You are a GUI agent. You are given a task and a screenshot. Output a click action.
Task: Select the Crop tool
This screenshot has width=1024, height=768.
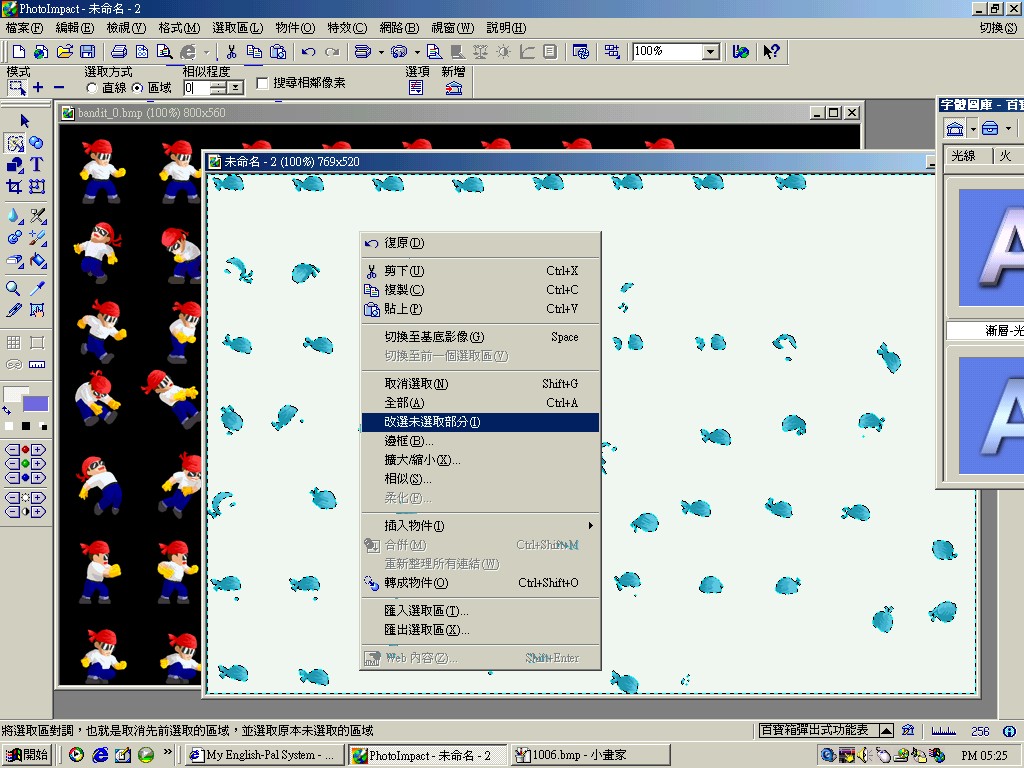(14, 187)
